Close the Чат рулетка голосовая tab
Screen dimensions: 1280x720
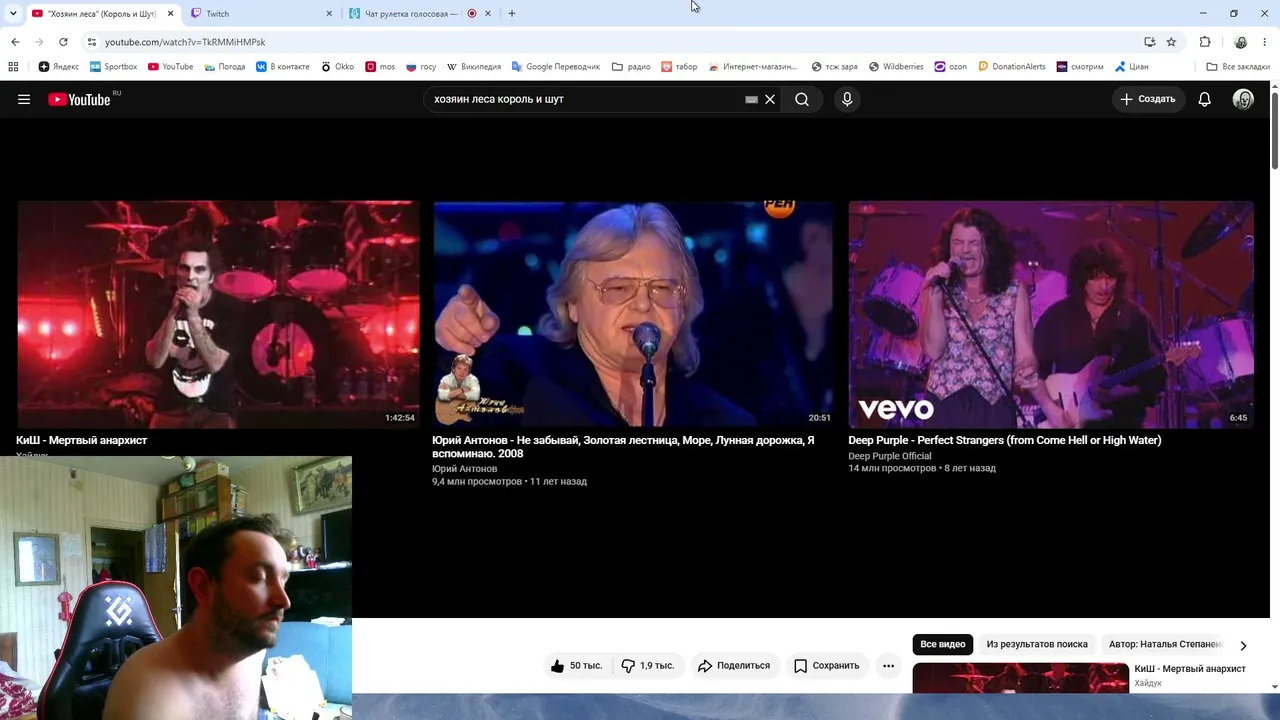(488, 13)
